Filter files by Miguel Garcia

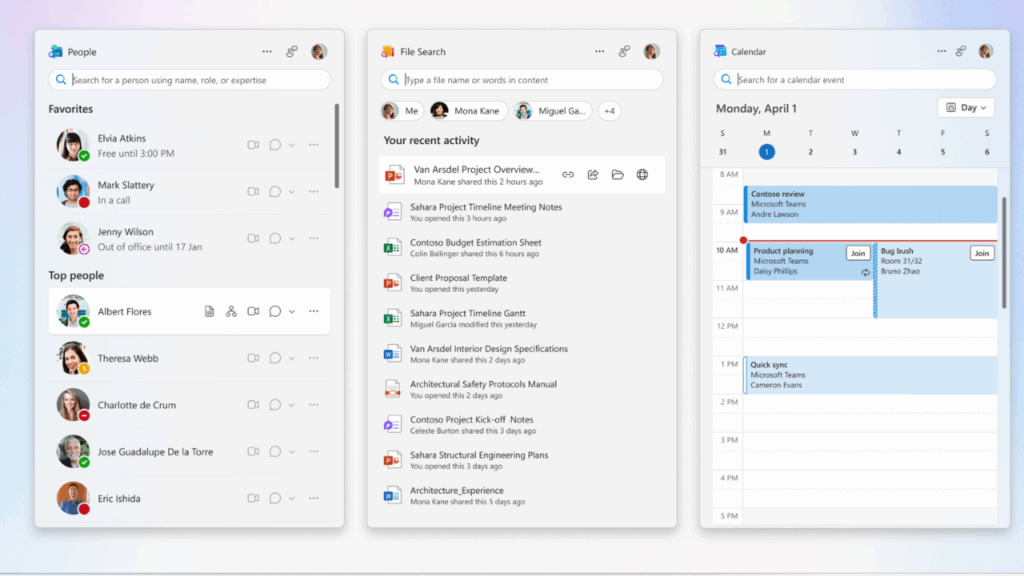click(553, 110)
